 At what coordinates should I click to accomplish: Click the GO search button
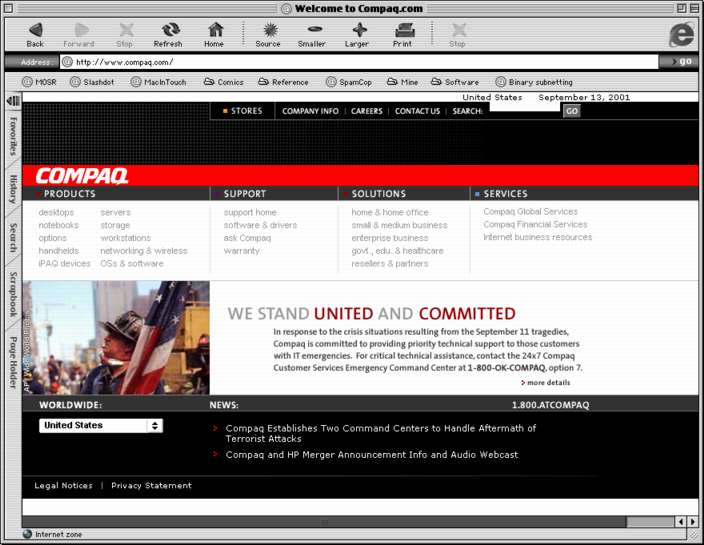571,111
